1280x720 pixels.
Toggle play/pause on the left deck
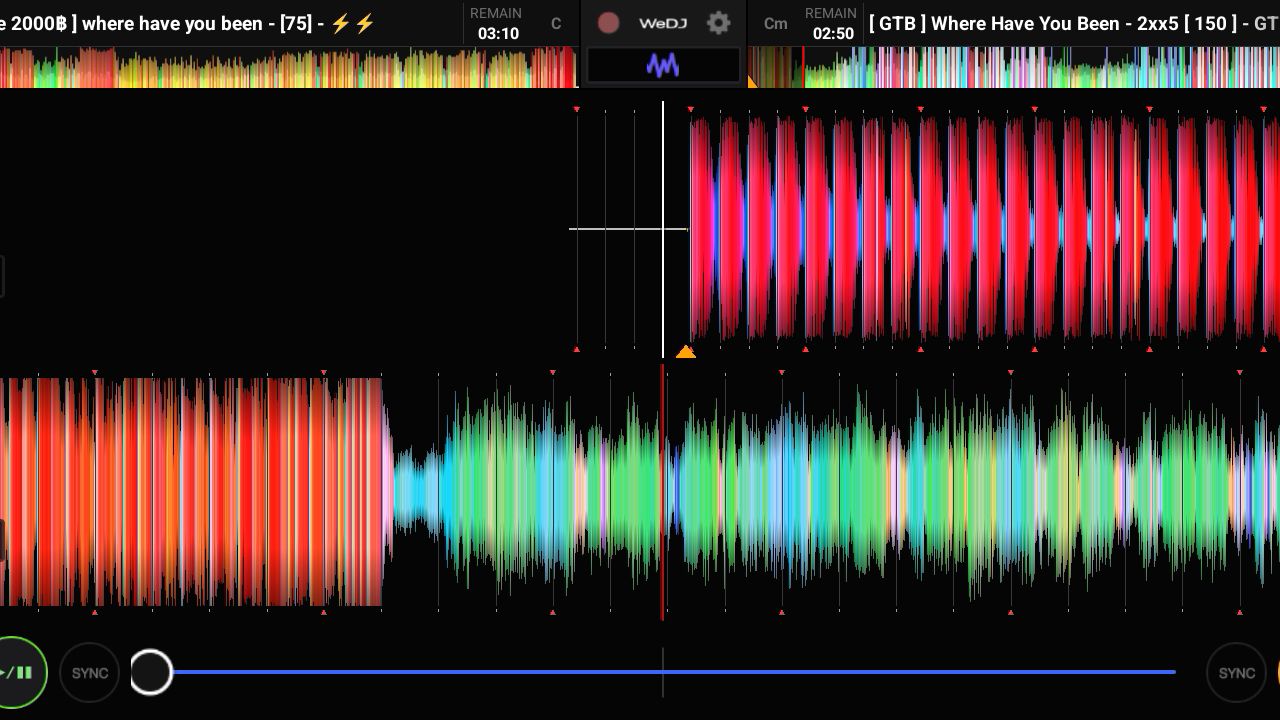point(18,673)
